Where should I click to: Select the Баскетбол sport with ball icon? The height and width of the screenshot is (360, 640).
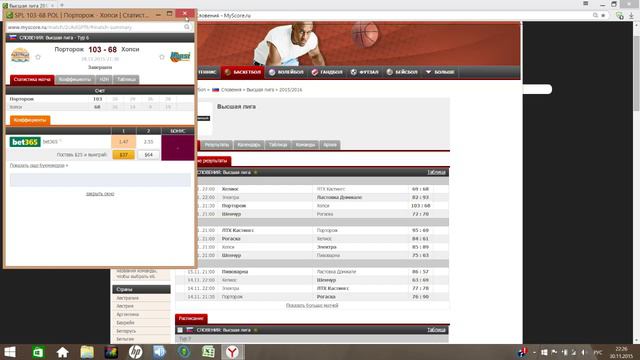tap(242, 72)
